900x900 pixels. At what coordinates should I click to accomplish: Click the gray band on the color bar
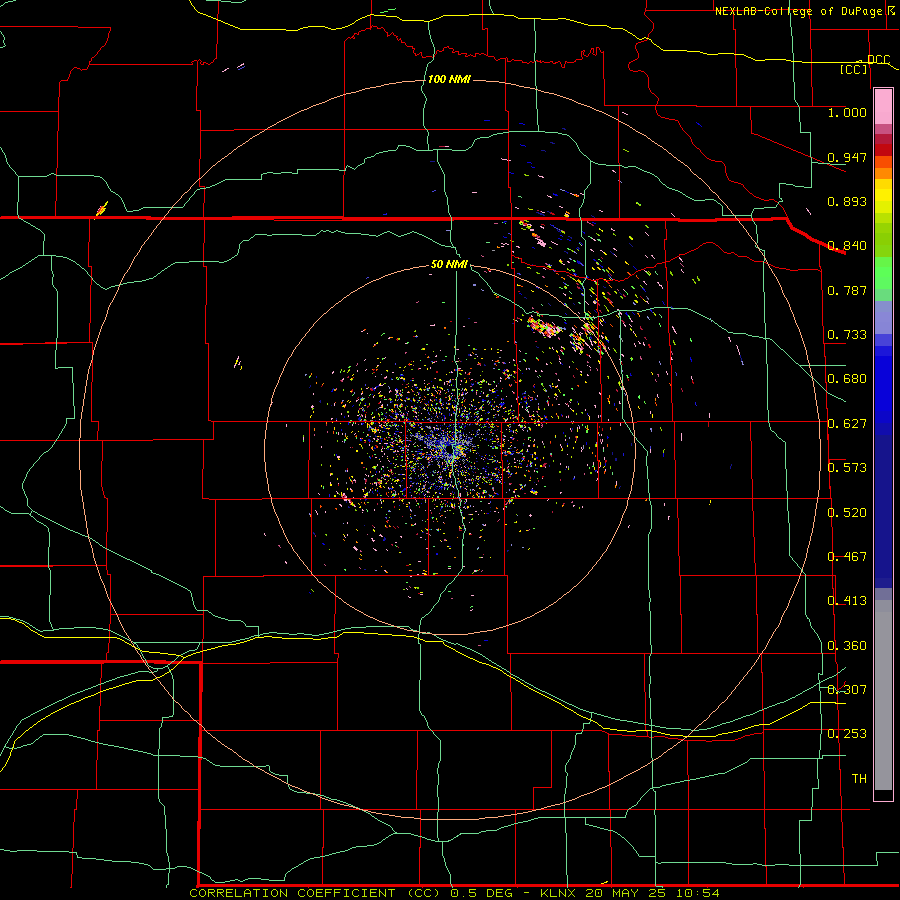coord(883,695)
